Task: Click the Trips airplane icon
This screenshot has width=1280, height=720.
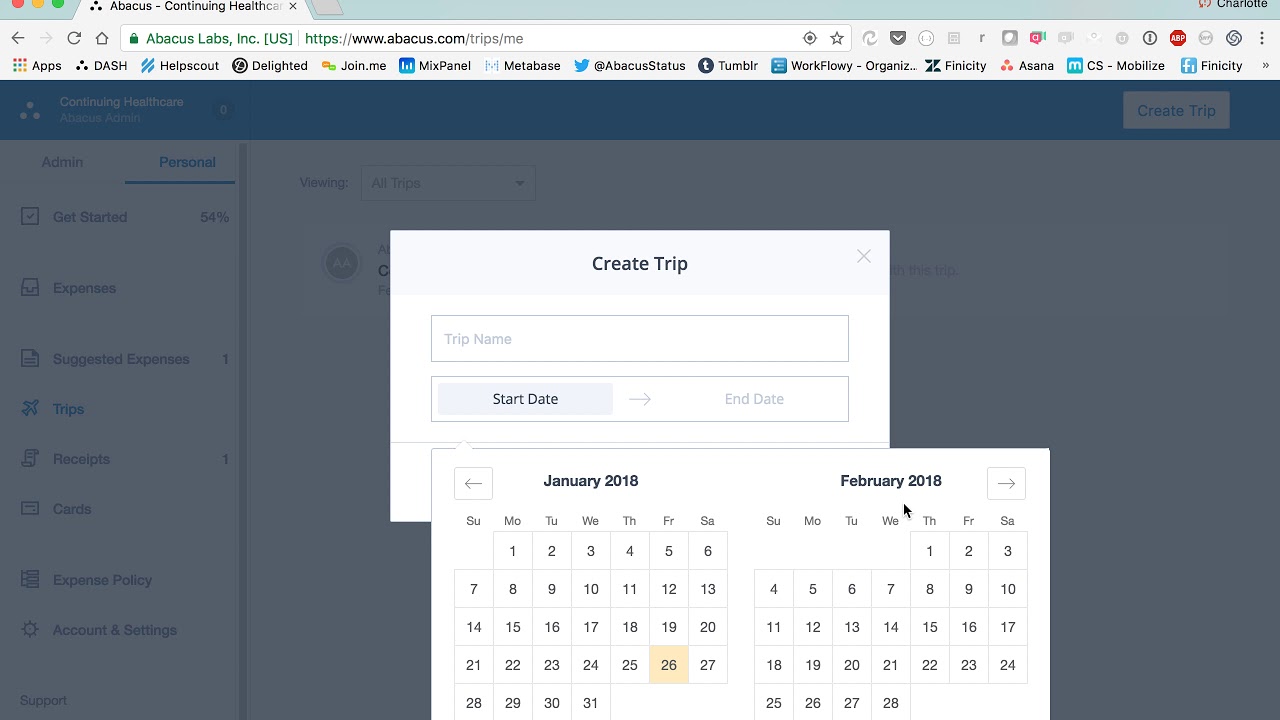Action: point(30,408)
